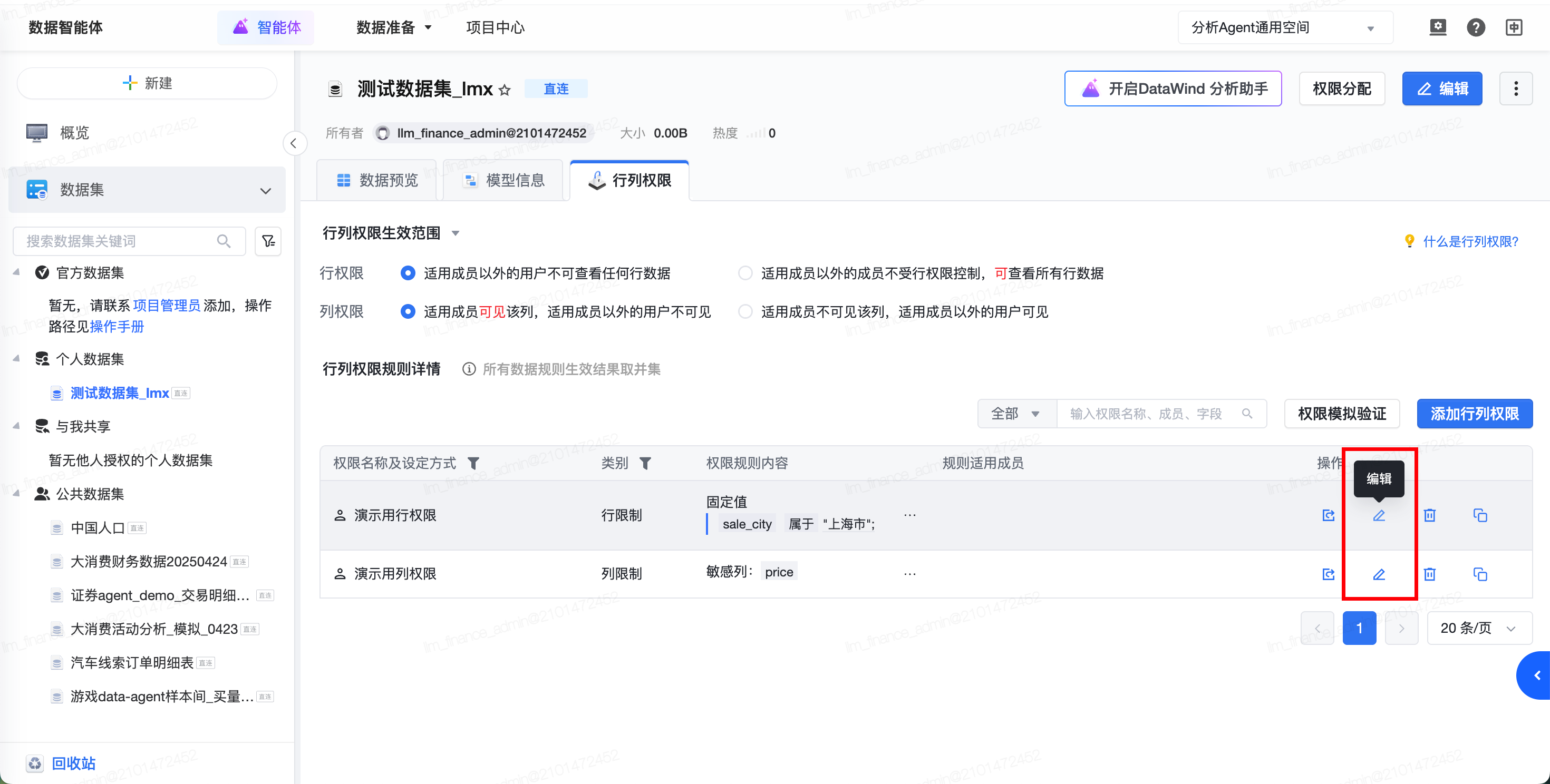The height and width of the screenshot is (784, 1550).
Task: Show more members for 演示用行权限 via ellipsis
Action: click(x=910, y=515)
